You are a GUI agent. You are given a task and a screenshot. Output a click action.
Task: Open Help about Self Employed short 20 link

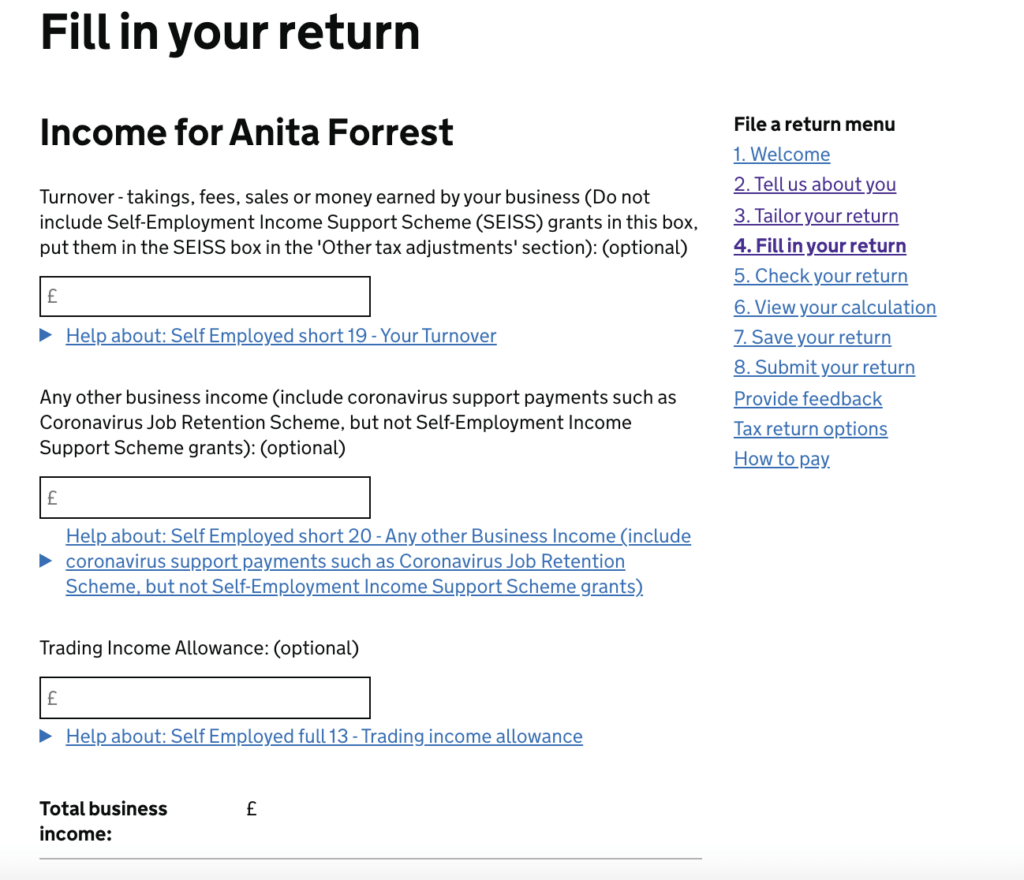[378, 561]
